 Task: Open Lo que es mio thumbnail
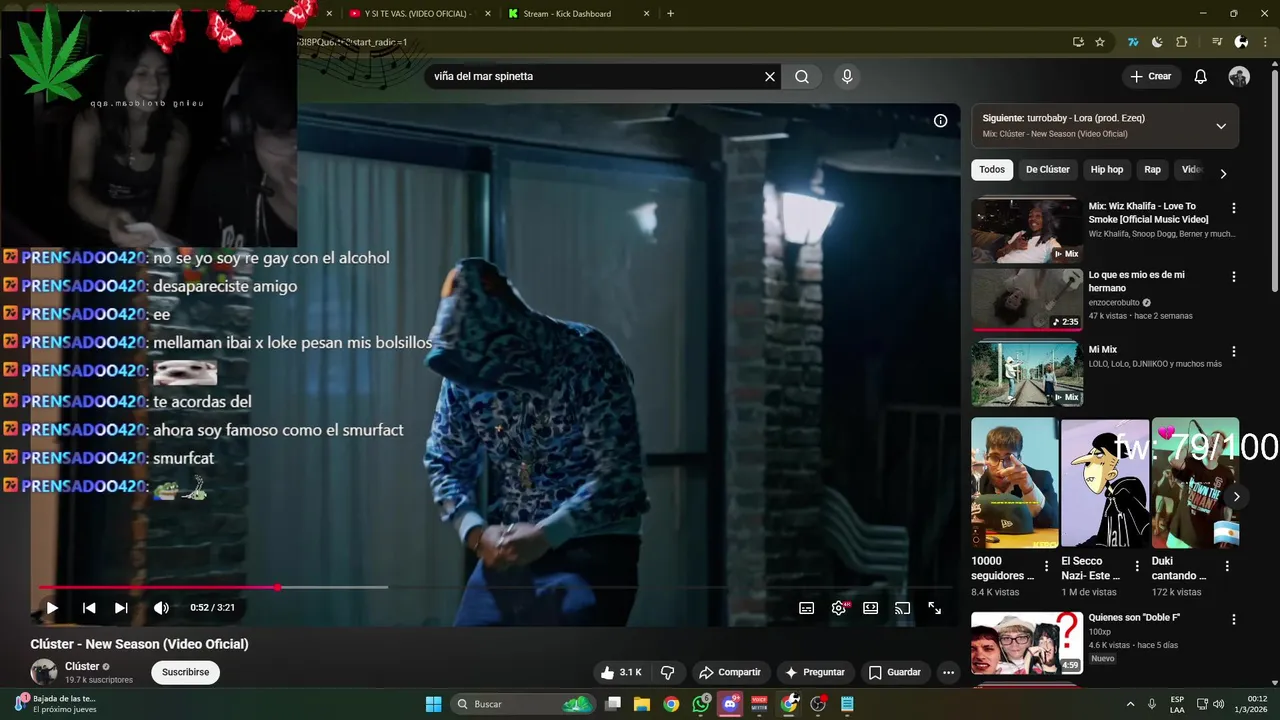pyautogui.click(x=1027, y=299)
